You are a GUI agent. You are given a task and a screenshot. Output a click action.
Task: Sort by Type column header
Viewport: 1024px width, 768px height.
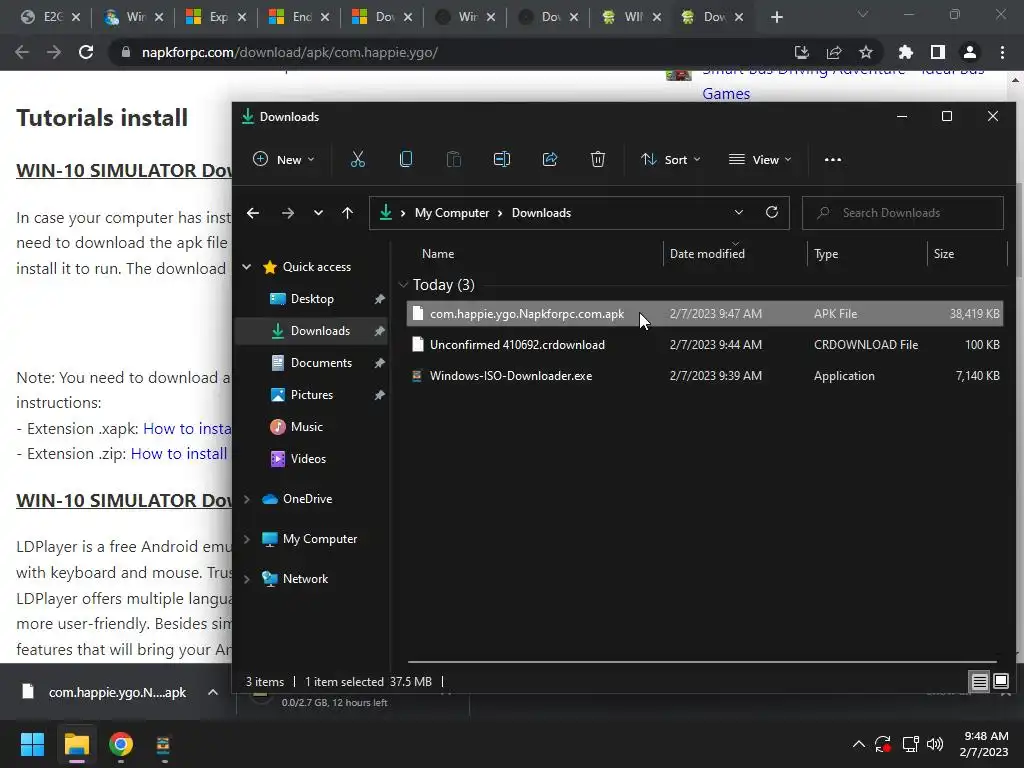(826, 253)
